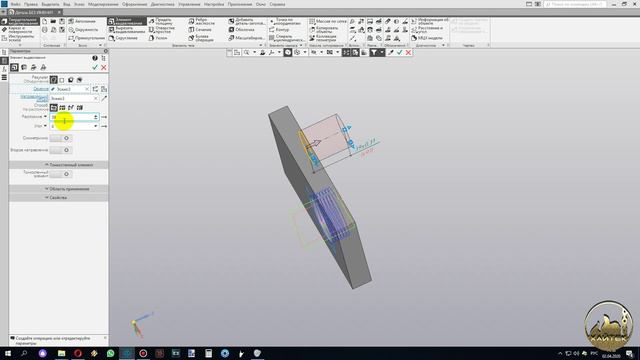The width and height of the screenshot is (640, 360).
Task: Select На расстояние extrusion method icon
Action: point(53,107)
